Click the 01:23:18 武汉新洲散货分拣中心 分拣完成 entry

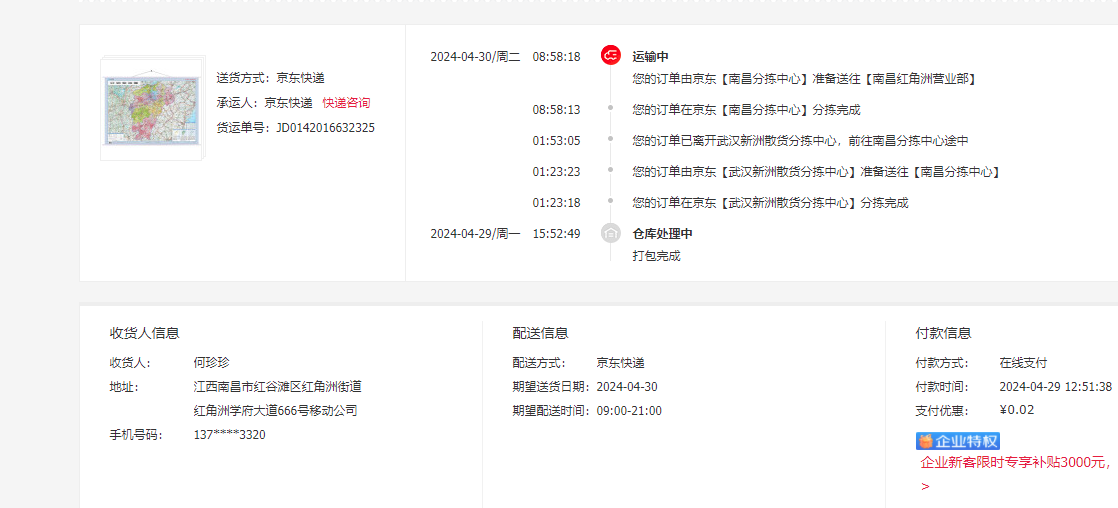(771, 203)
